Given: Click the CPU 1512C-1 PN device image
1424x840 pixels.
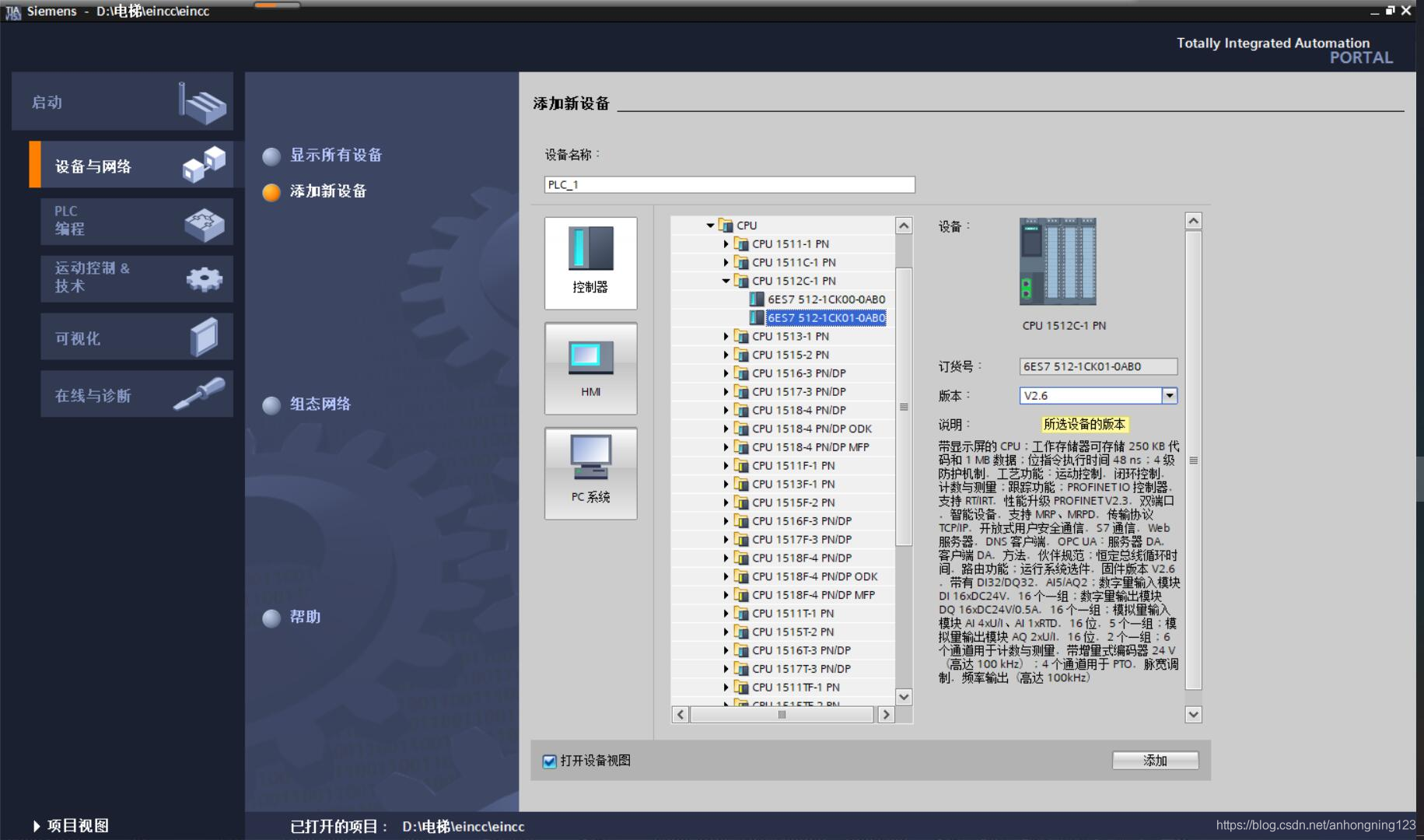Looking at the screenshot, I should tap(1058, 261).
